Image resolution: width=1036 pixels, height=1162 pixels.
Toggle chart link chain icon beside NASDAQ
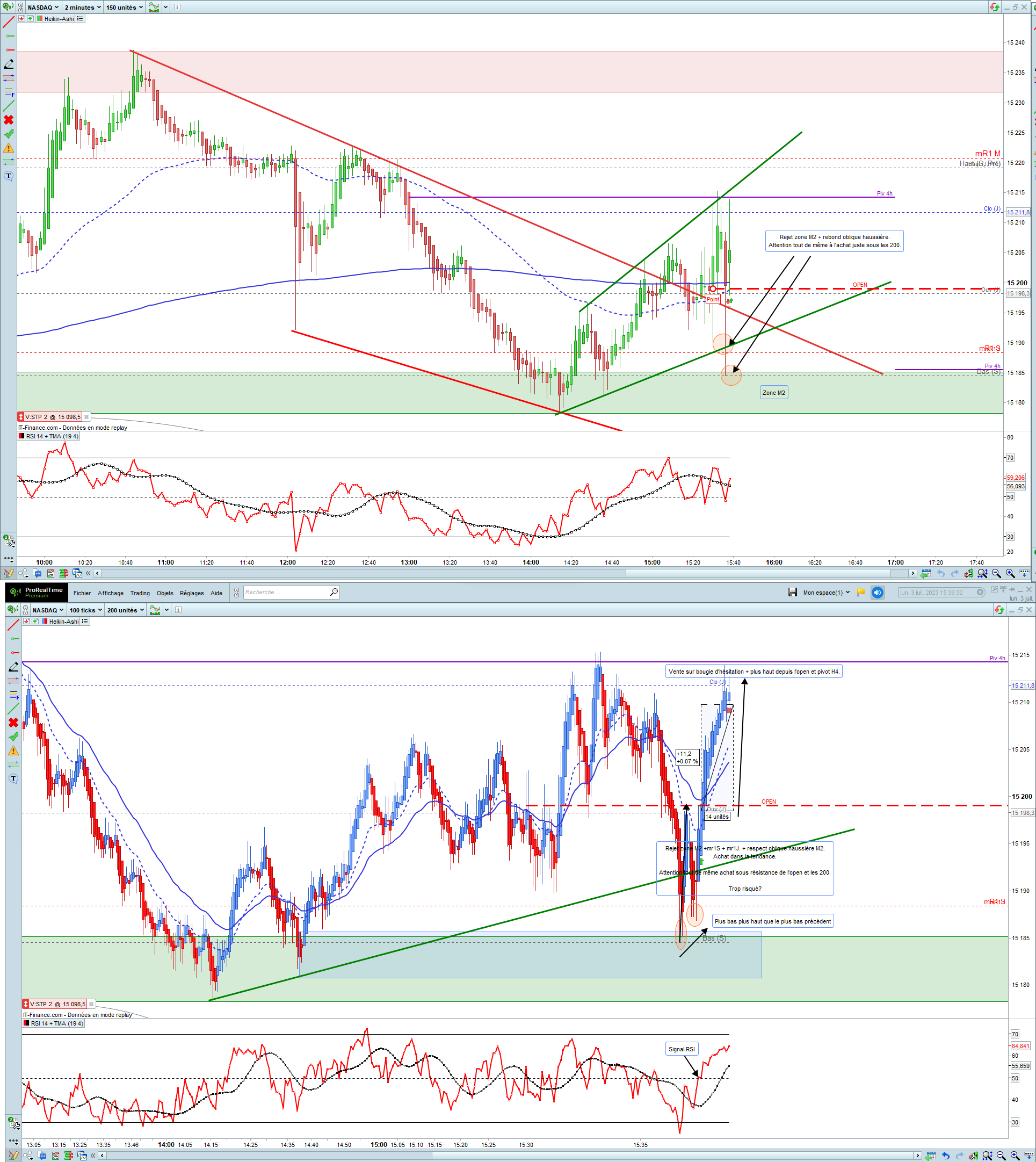coord(21,8)
